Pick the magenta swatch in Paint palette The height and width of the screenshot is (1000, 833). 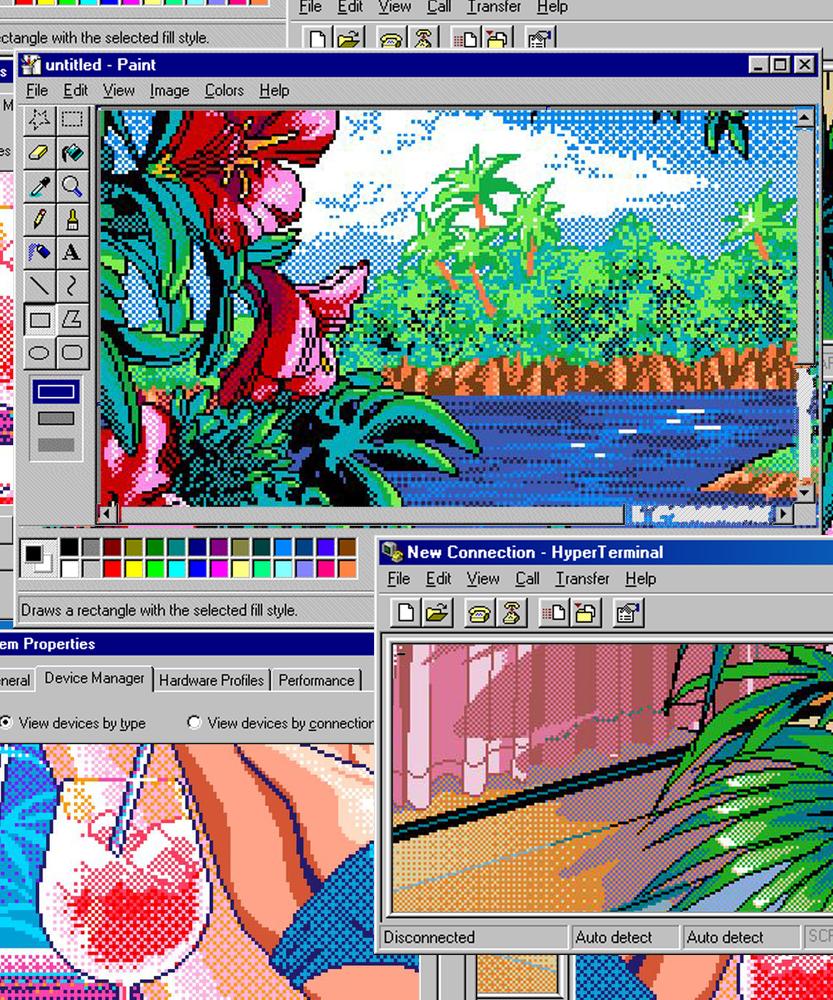pos(219,568)
